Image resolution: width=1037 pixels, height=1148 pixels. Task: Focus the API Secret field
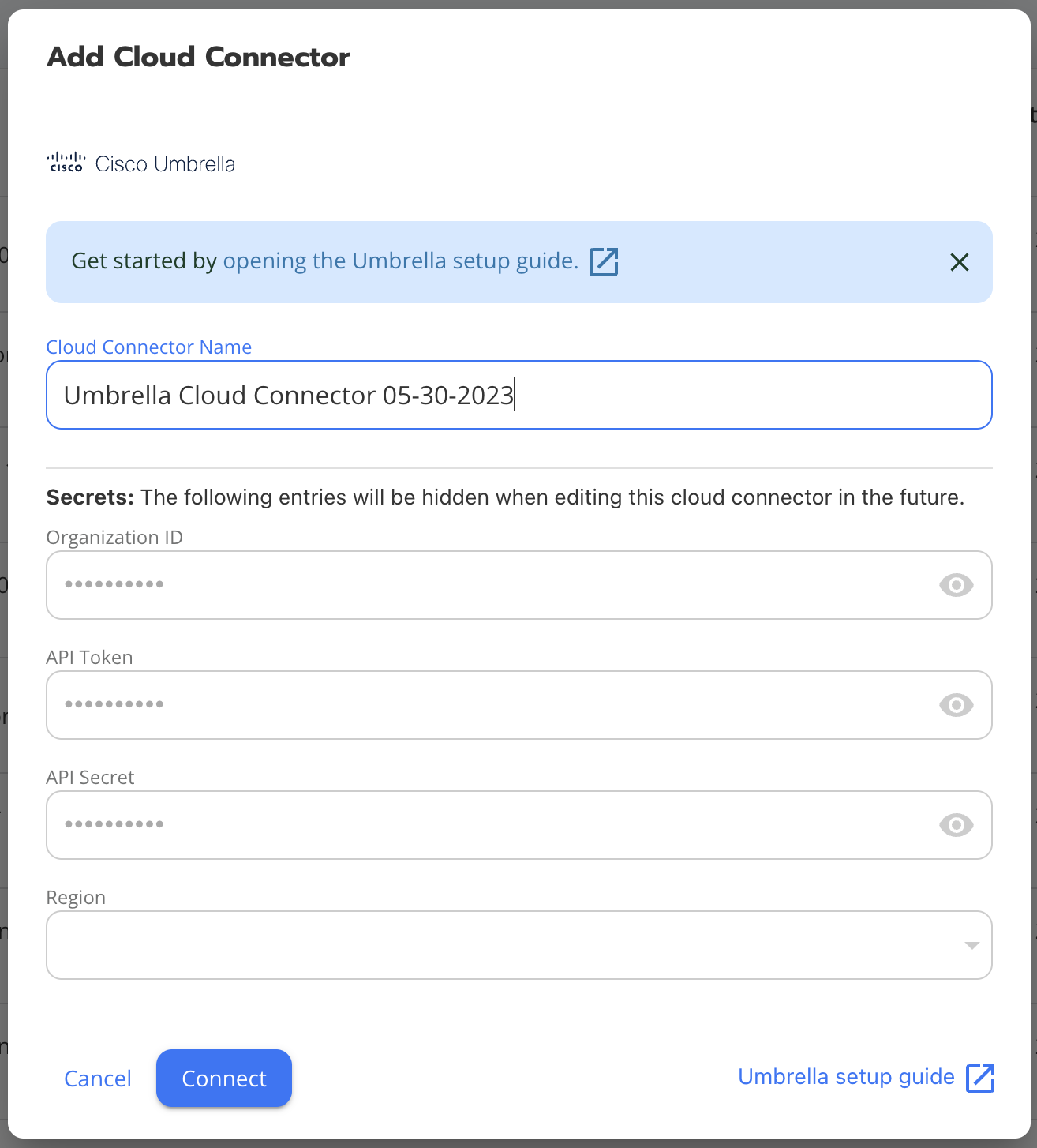point(519,825)
